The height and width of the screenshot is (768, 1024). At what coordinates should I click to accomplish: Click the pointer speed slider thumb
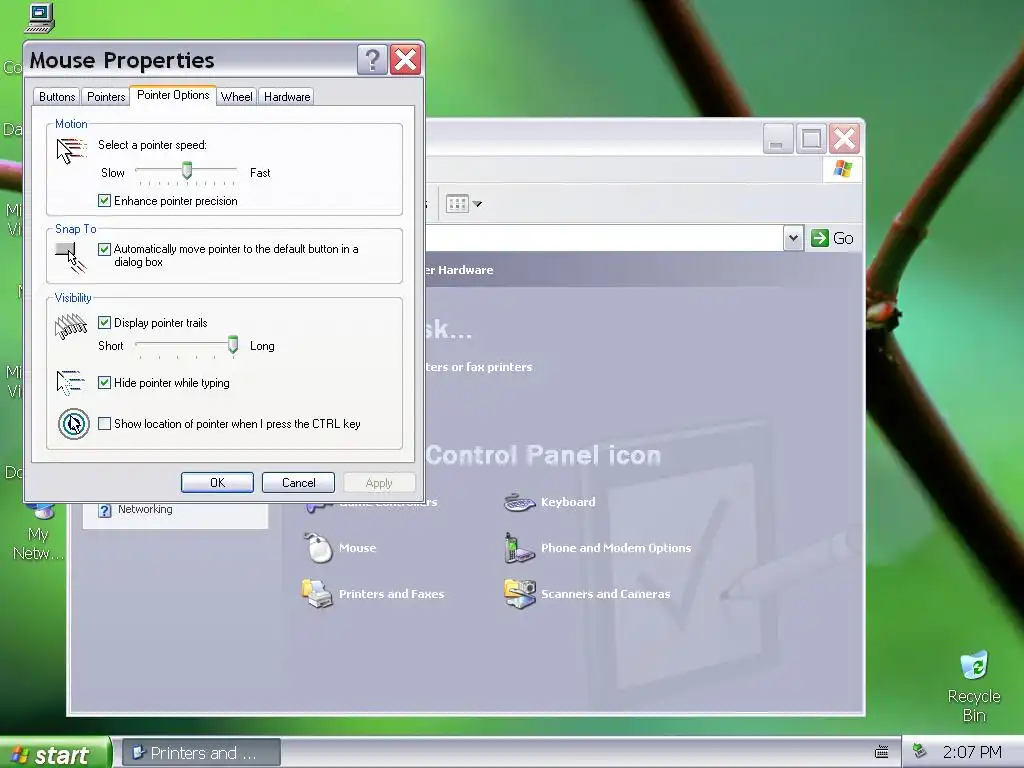tap(187, 170)
